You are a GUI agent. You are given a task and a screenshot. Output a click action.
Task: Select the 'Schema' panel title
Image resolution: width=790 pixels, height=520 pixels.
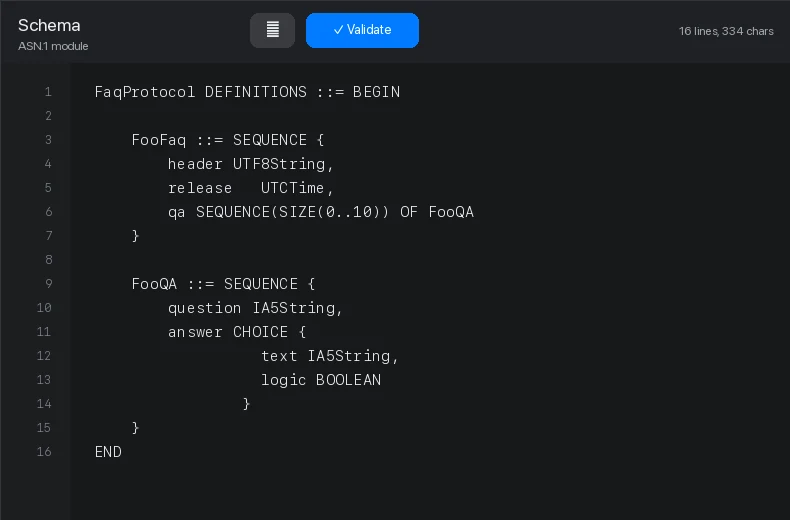coord(49,25)
